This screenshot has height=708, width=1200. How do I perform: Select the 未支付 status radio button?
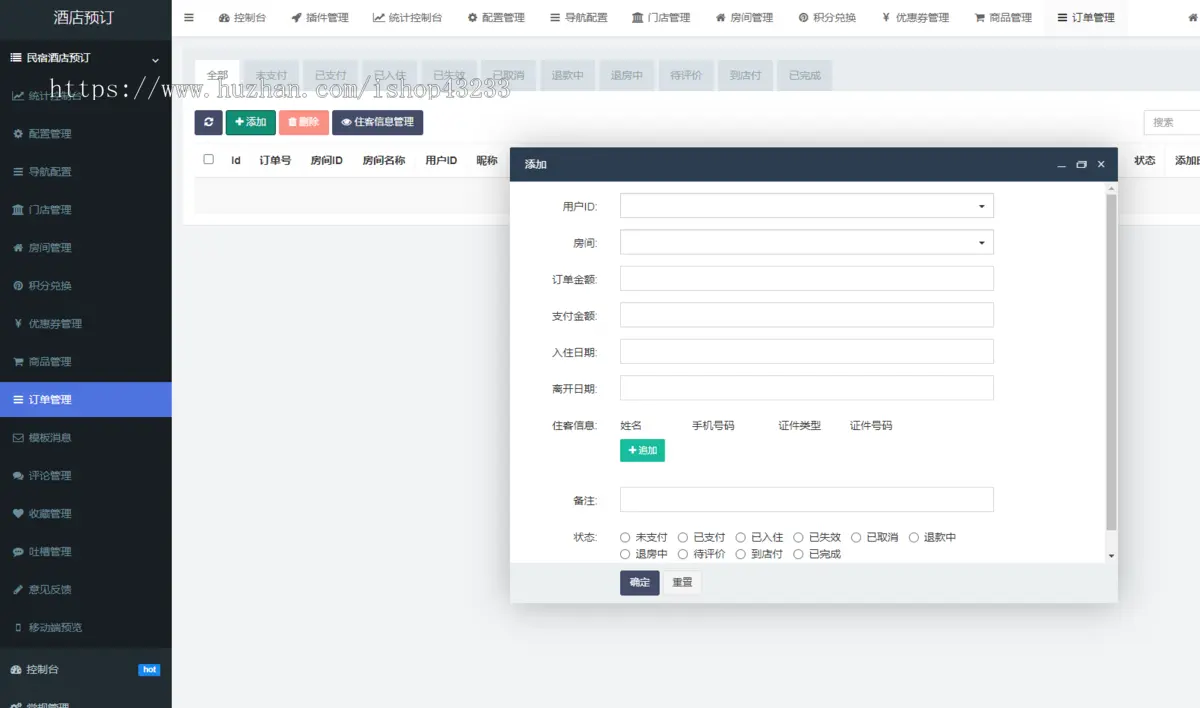tap(625, 538)
